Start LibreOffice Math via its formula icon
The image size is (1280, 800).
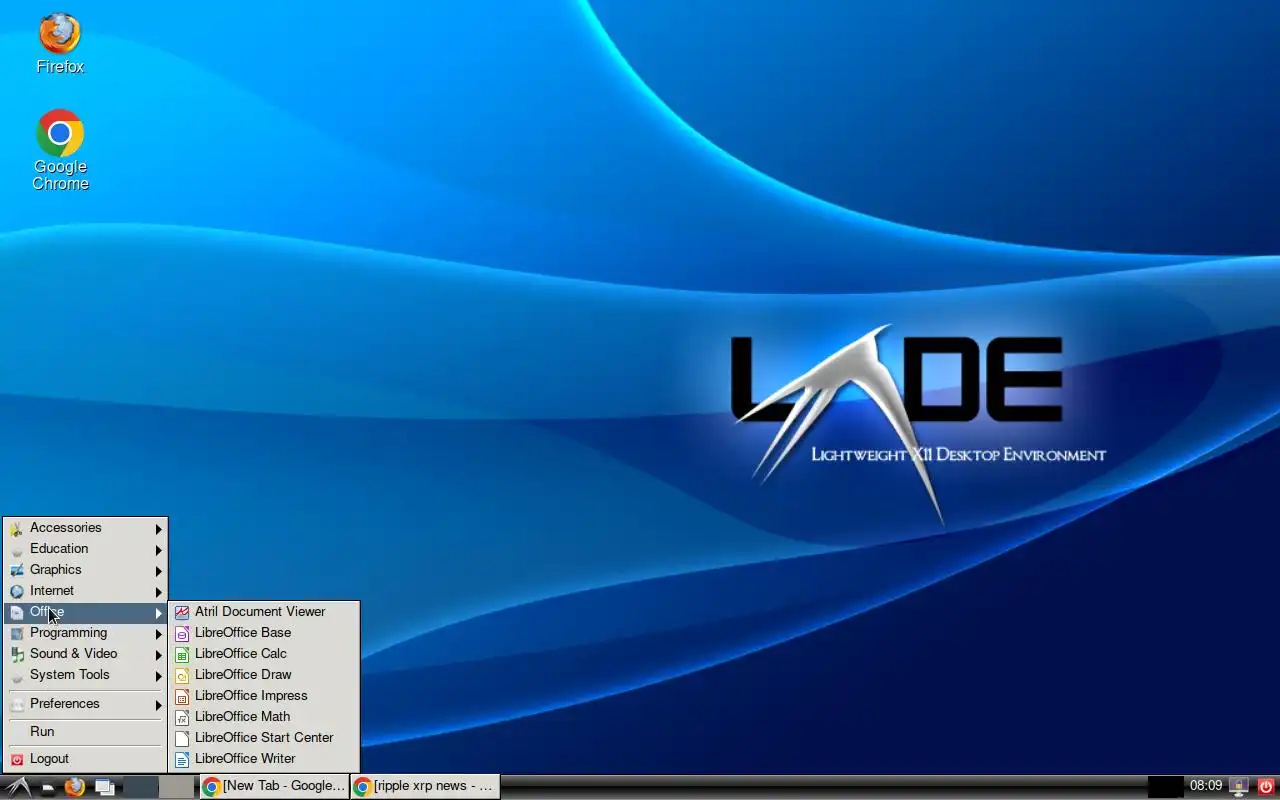(182, 717)
